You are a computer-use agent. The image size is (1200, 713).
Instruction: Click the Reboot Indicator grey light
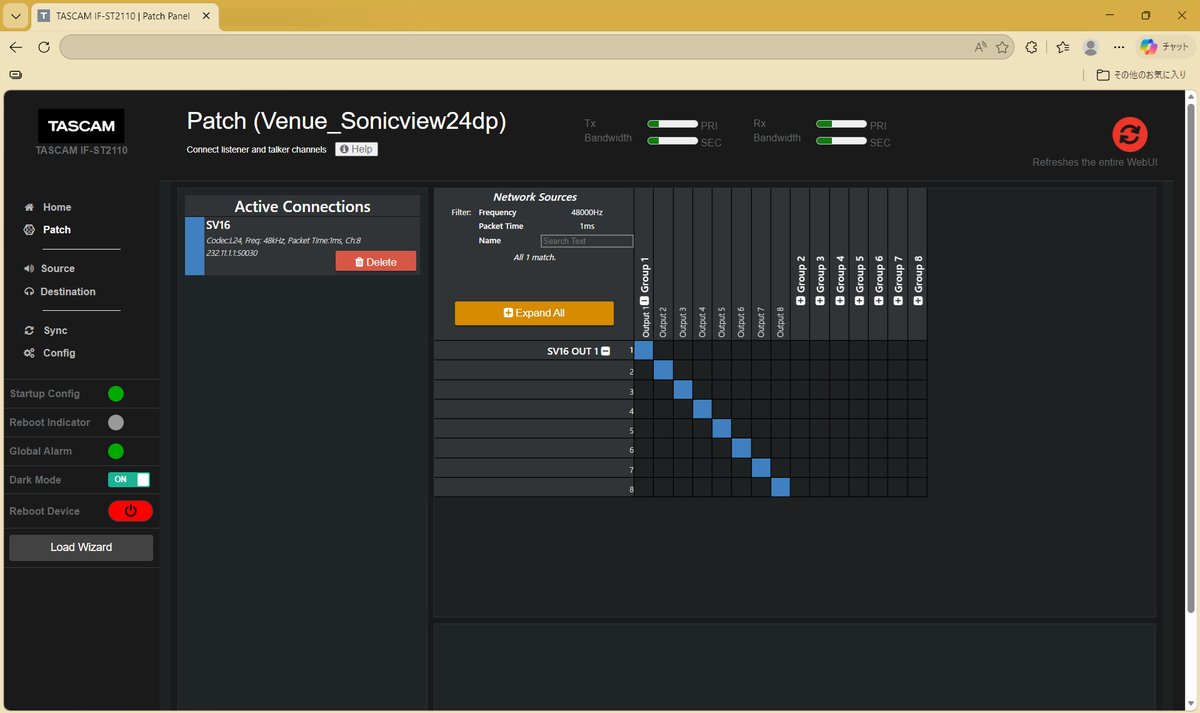click(116, 423)
